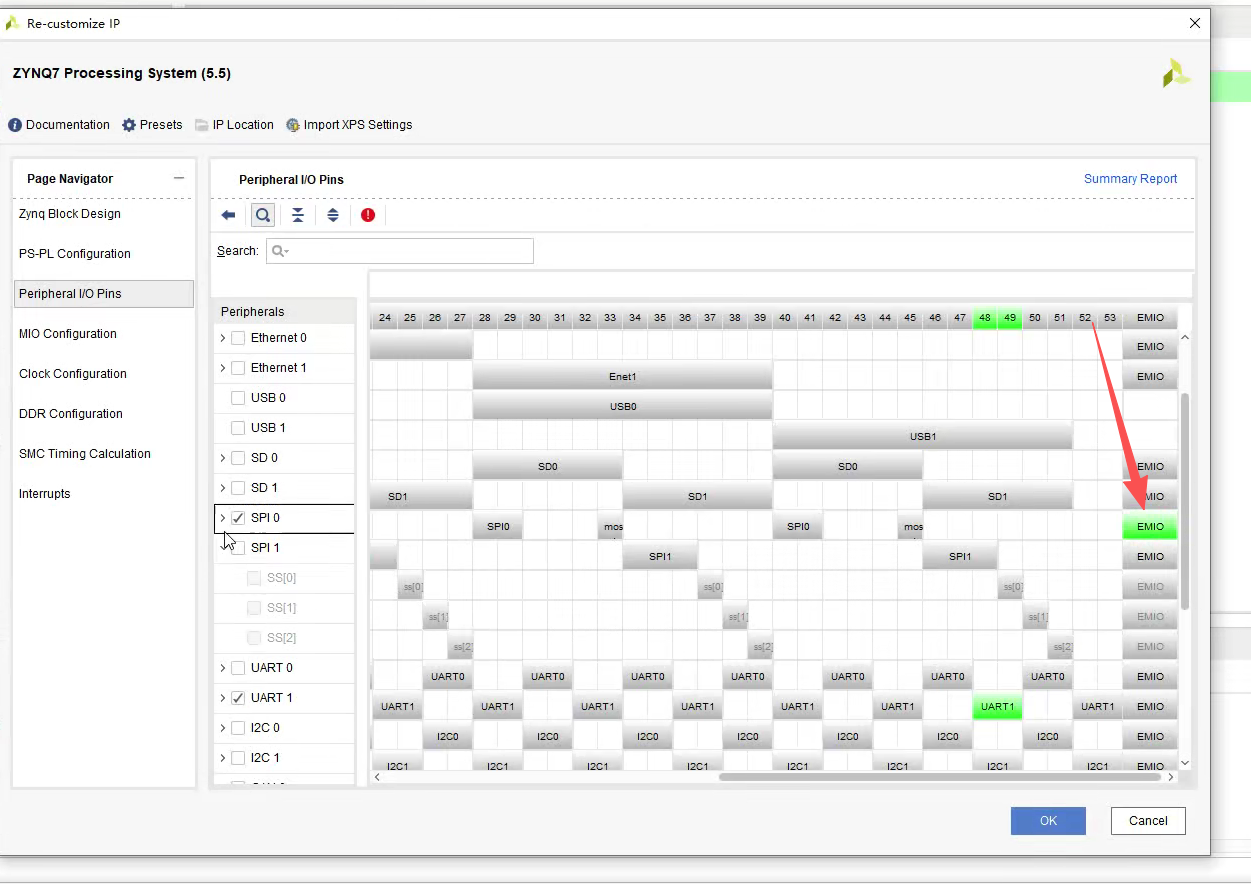Click the green pin 48 column header
Screen dimensions: 1251x884
click(x=985, y=318)
